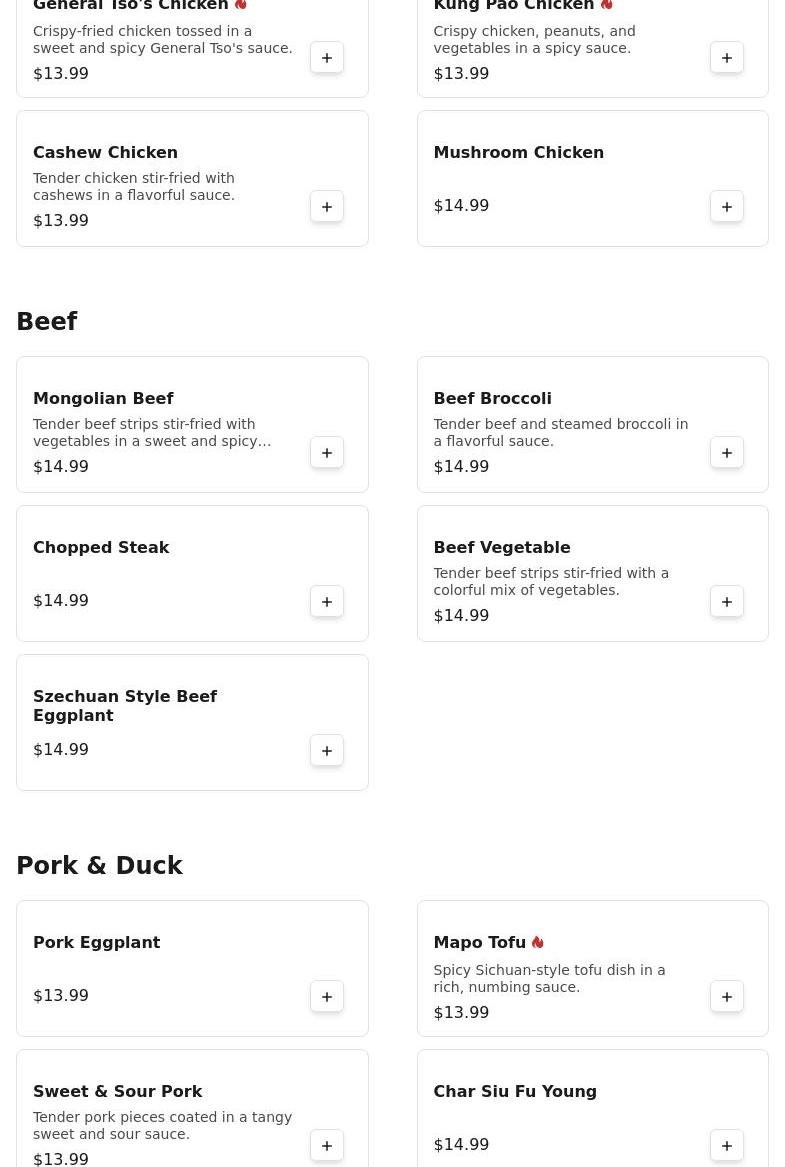Click the Pork & Duck section heading

[99, 866]
